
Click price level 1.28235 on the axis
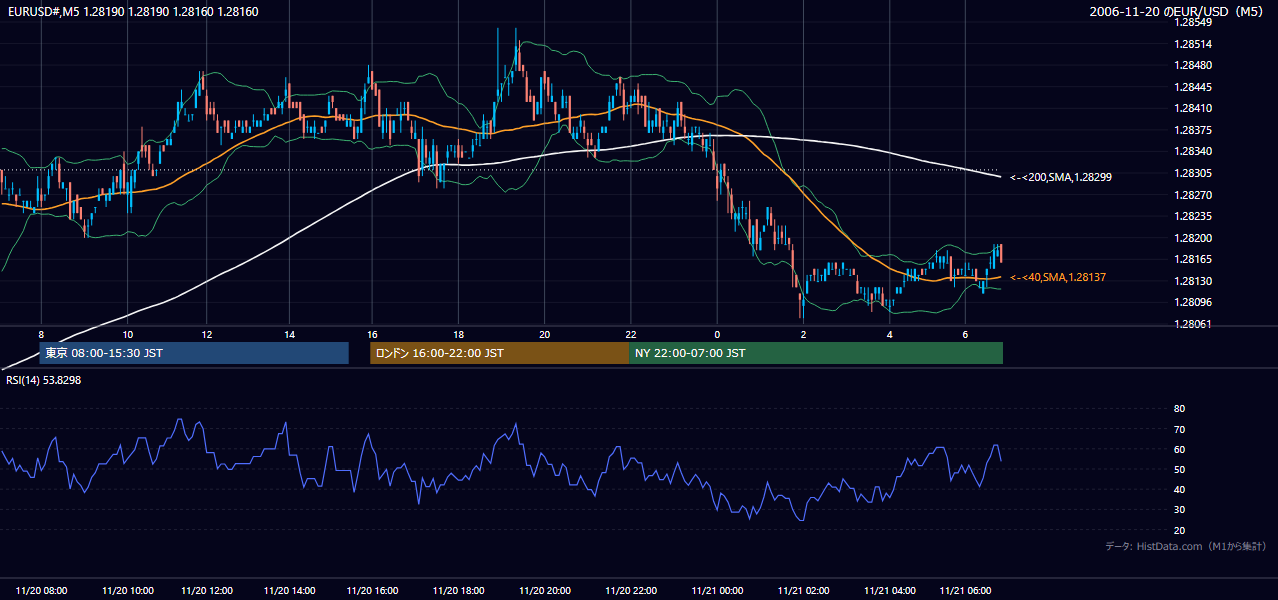1192,216
